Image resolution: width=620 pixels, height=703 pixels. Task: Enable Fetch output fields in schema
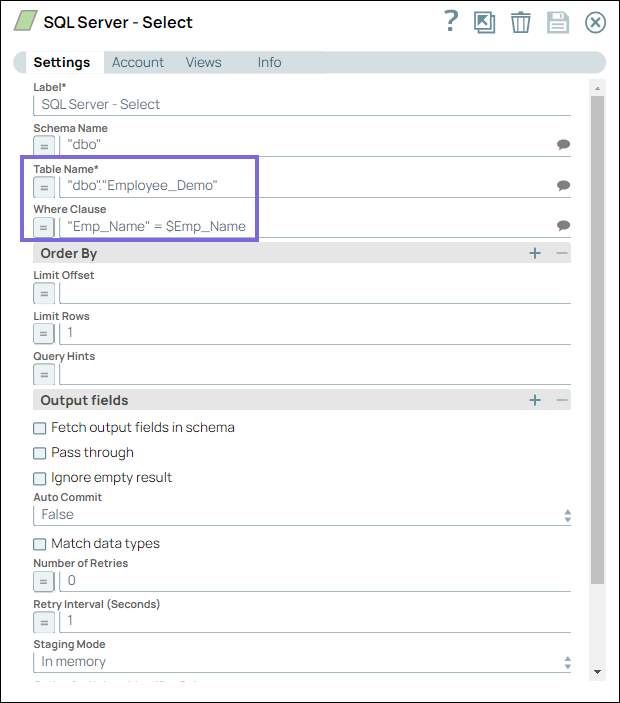click(39, 428)
